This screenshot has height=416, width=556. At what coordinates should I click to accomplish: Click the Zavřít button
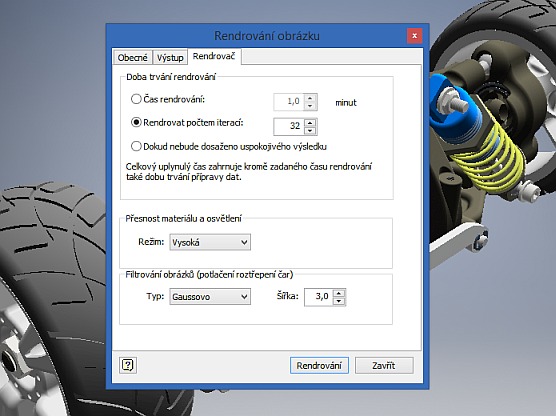coord(384,365)
